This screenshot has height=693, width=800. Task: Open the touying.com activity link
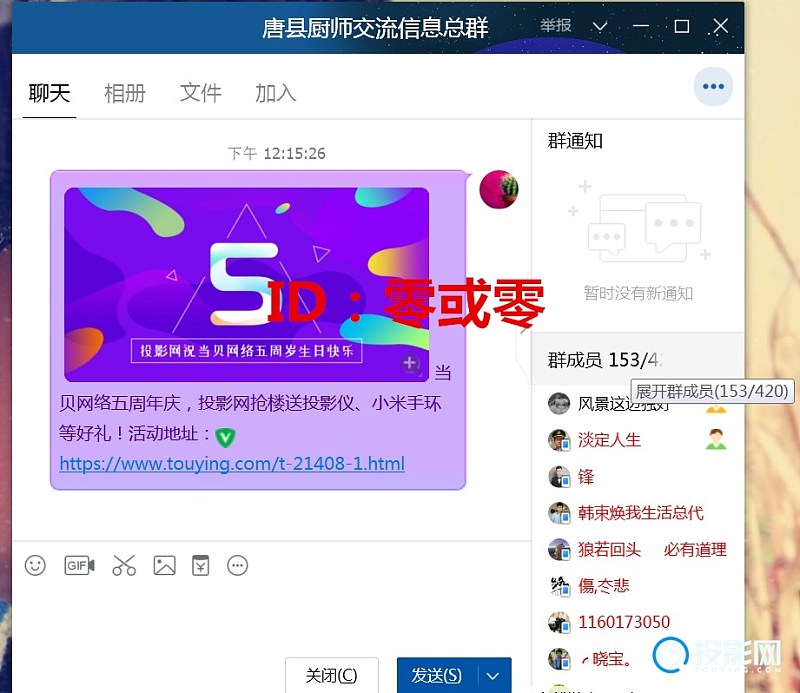(232, 463)
